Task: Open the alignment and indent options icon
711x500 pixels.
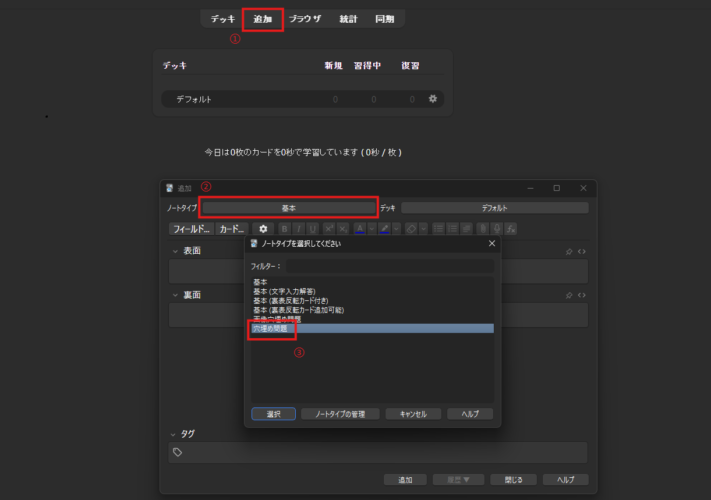Action: [466, 229]
